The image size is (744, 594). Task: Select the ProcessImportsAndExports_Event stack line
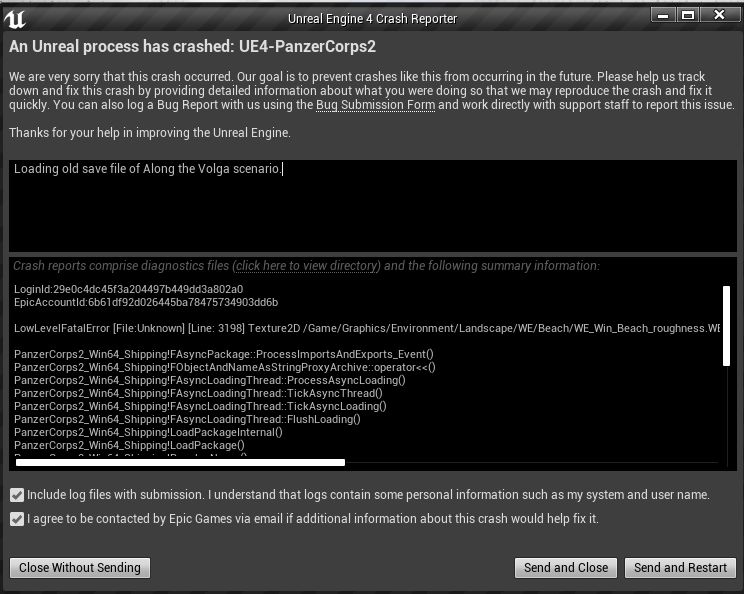pyautogui.click(x=223, y=354)
